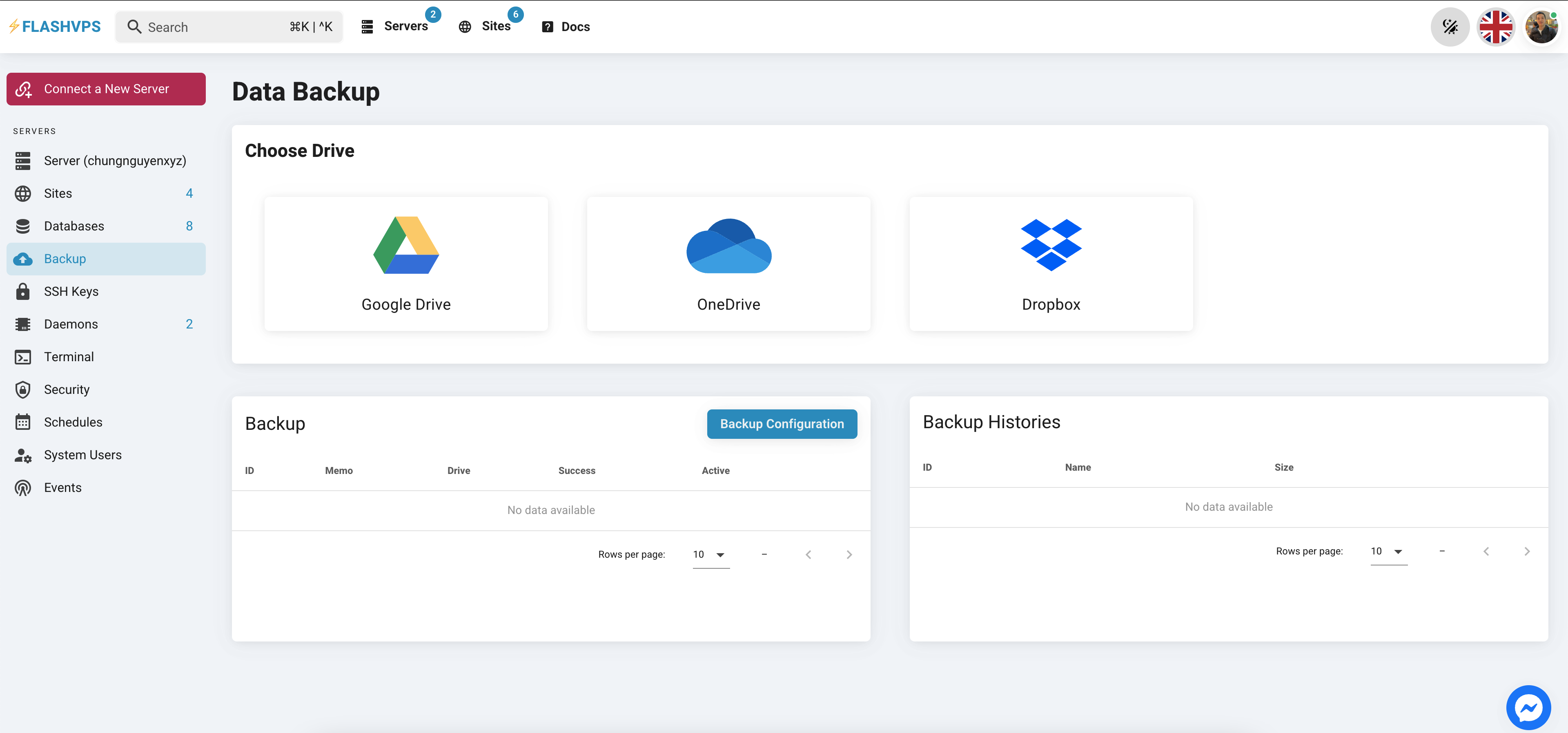Select SSH Keys from the sidebar
Image resolution: width=1568 pixels, height=733 pixels.
click(72, 291)
